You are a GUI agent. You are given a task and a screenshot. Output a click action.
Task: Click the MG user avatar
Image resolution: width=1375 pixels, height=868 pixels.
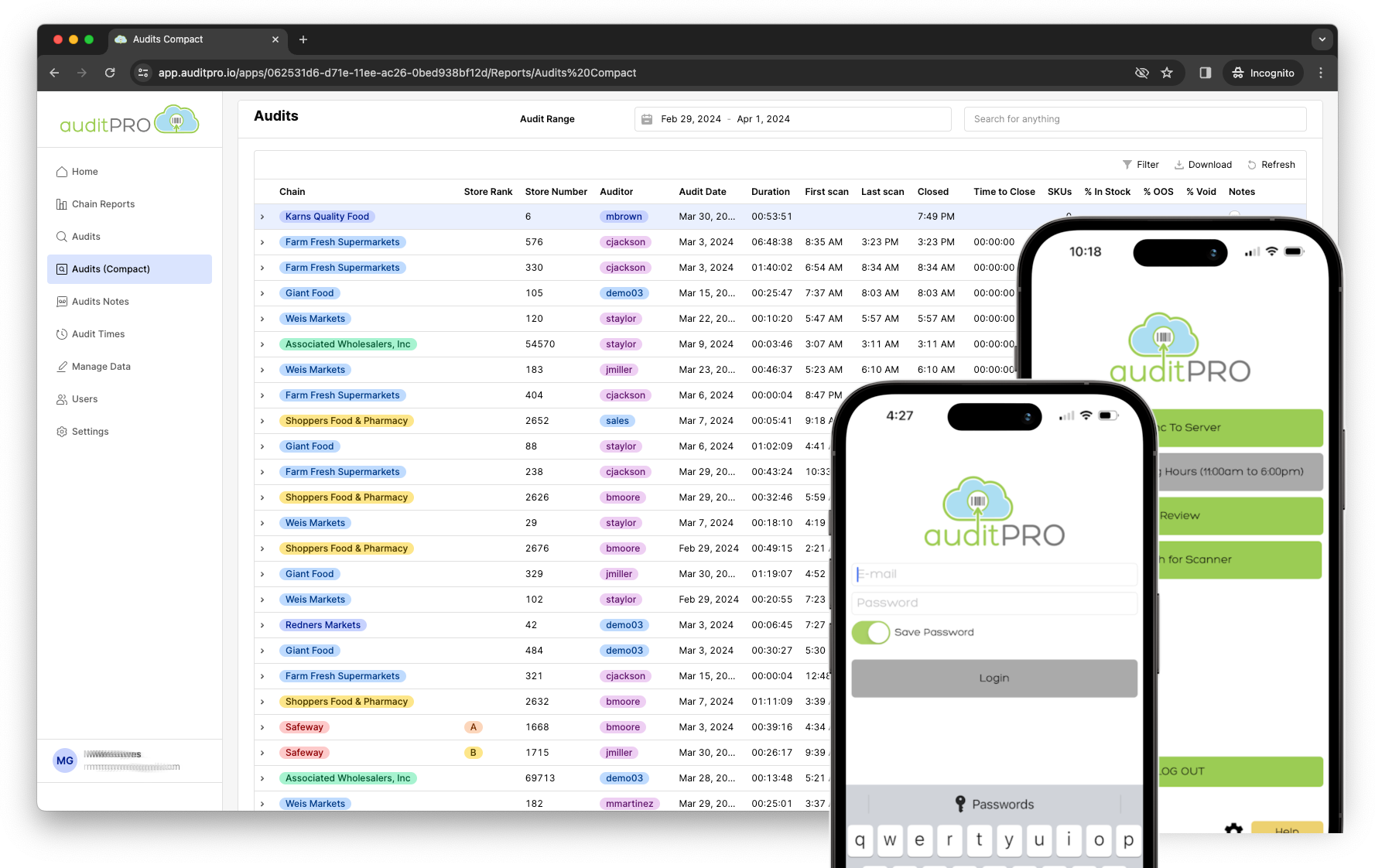point(65,760)
